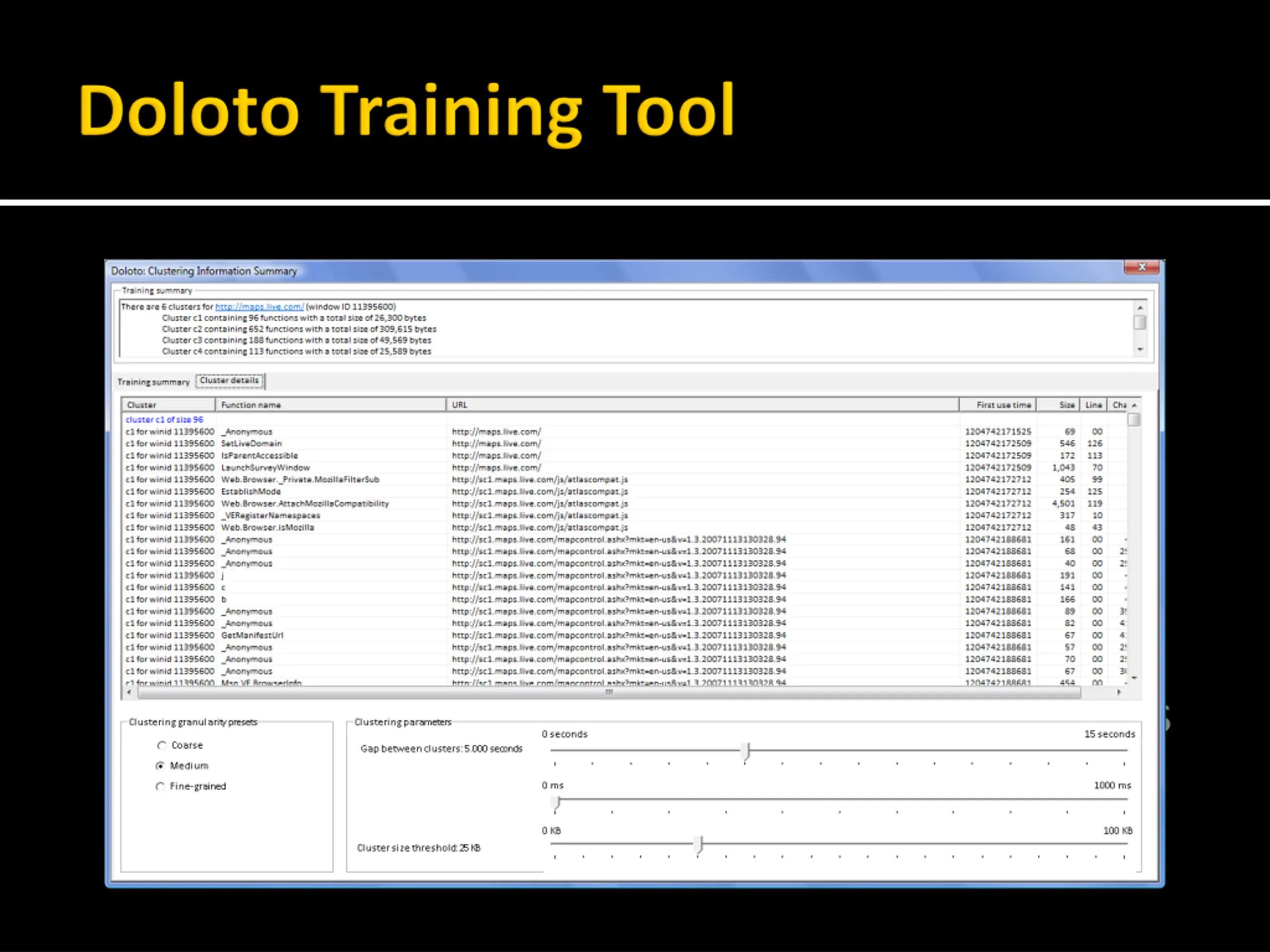Select the Web.Browser.isMozilla function row
Image resolution: width=1270 pixels, height=952 pixels.
click(624, 528)
